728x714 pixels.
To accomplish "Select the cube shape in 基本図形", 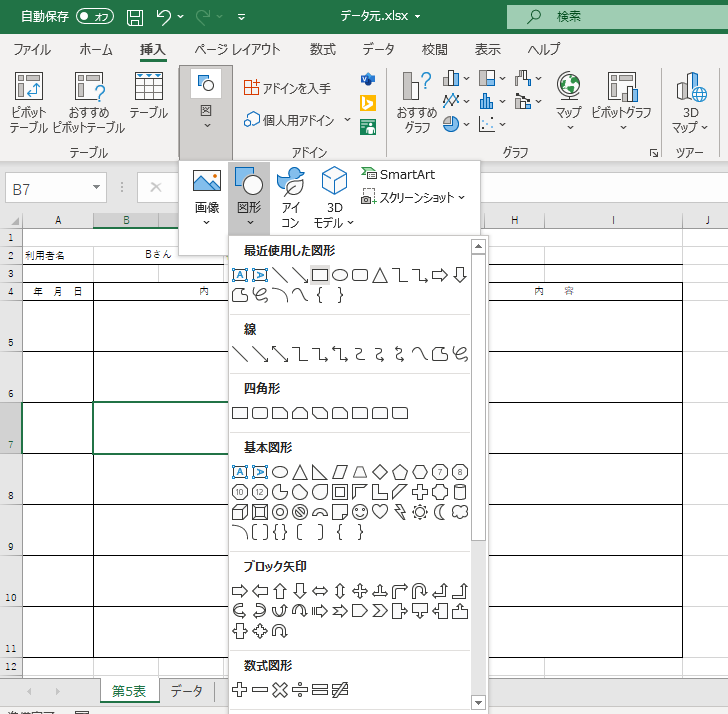I will click(240, 512).
